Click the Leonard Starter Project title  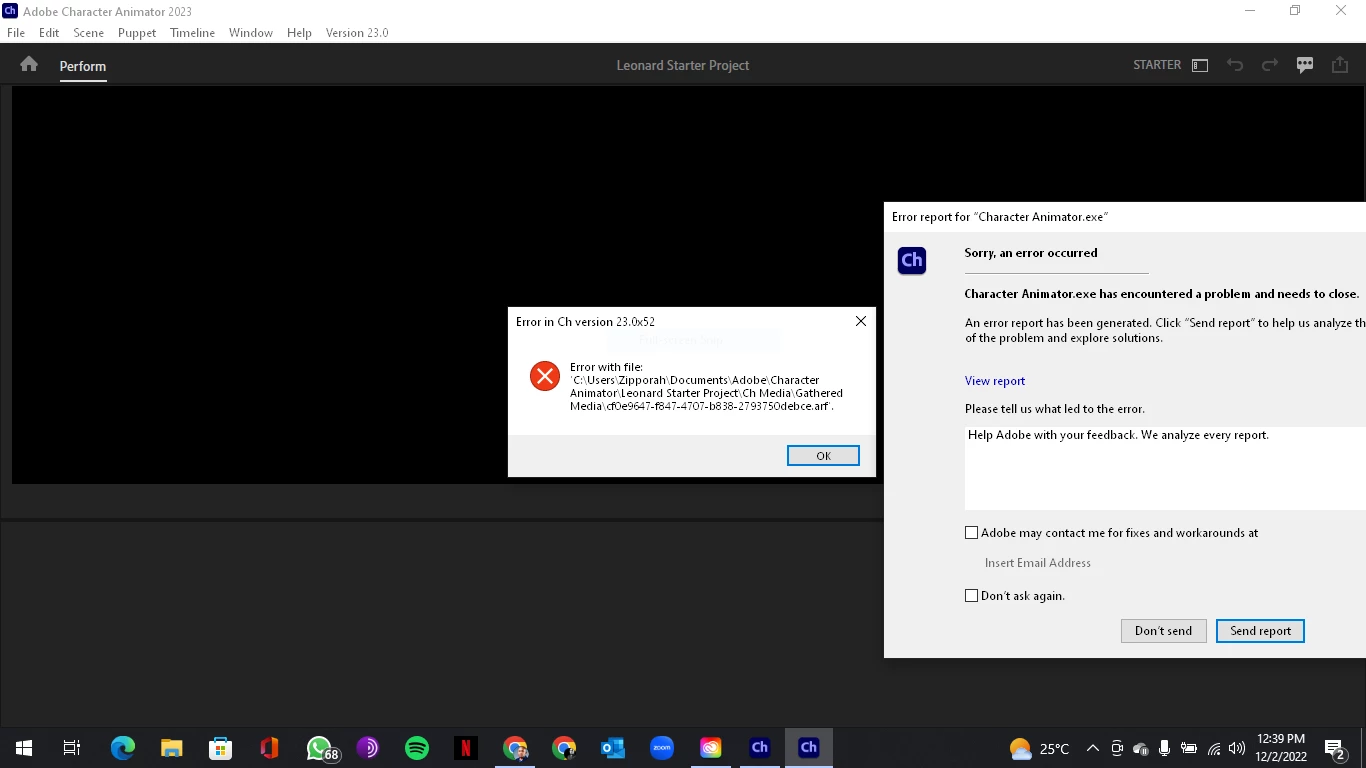[x=683, y=65]
